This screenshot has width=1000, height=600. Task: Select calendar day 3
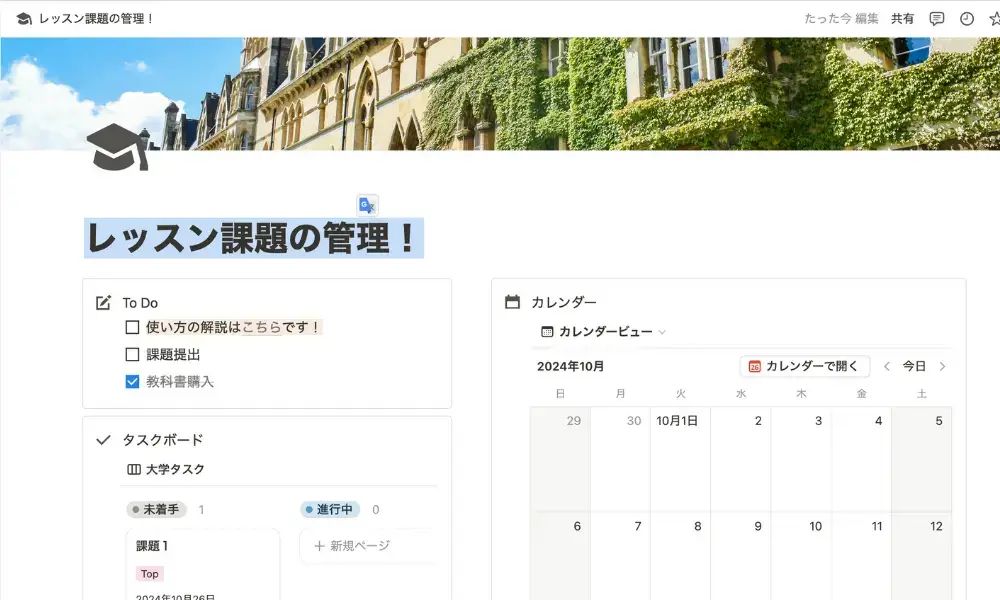[801, 459]
